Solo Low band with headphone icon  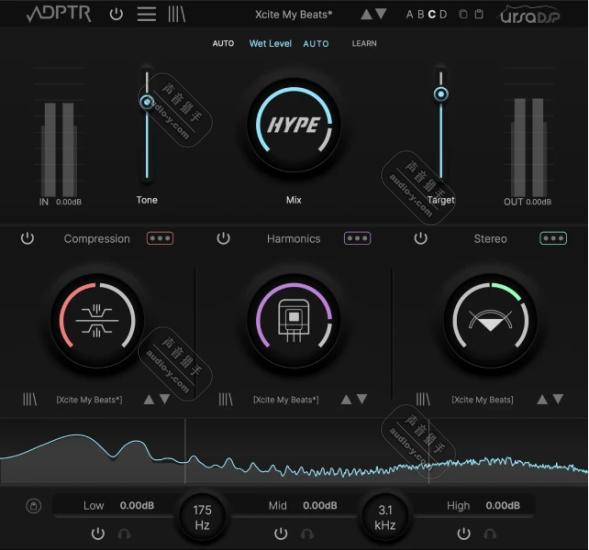click(124, 533)
